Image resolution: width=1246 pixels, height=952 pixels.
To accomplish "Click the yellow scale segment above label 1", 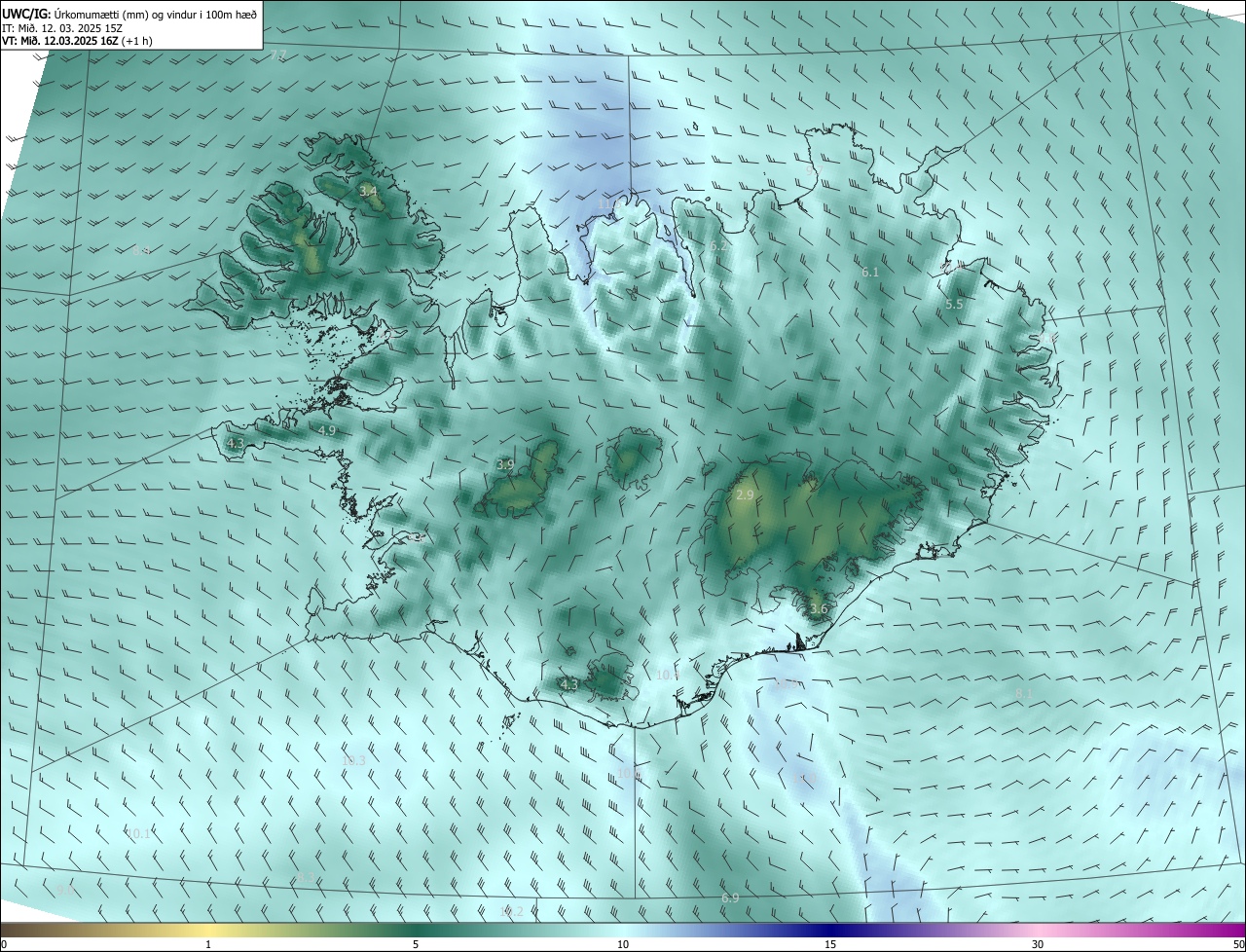I will pos(208,931).
